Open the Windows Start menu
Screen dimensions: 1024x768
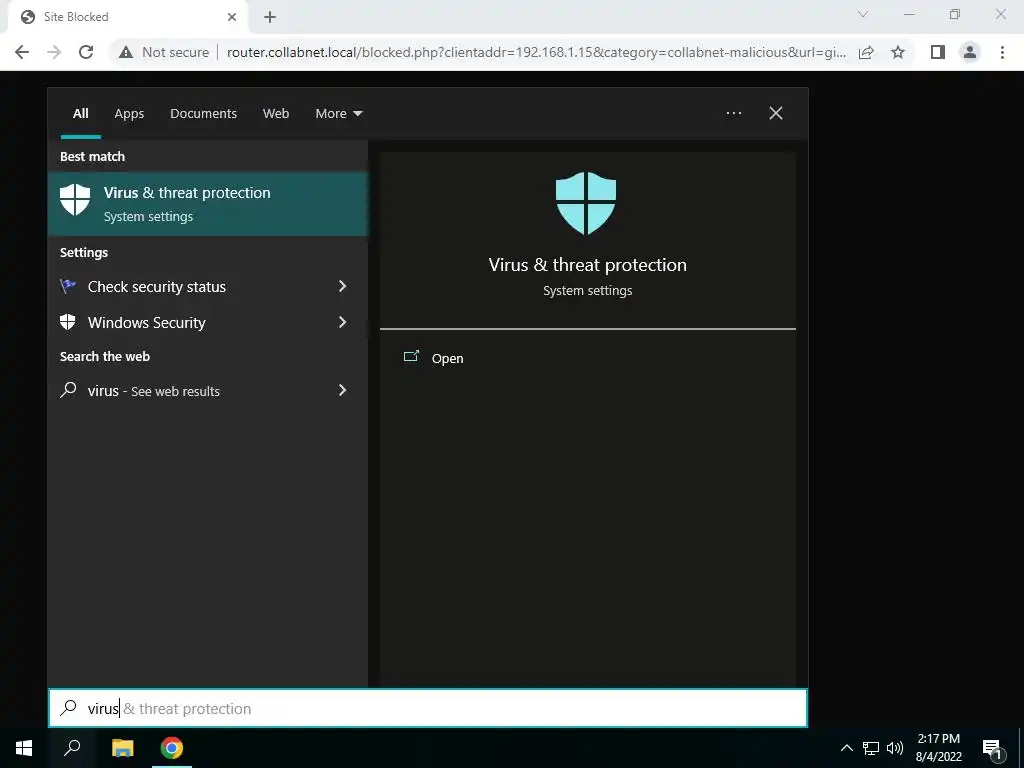click(x=24, y=748)
